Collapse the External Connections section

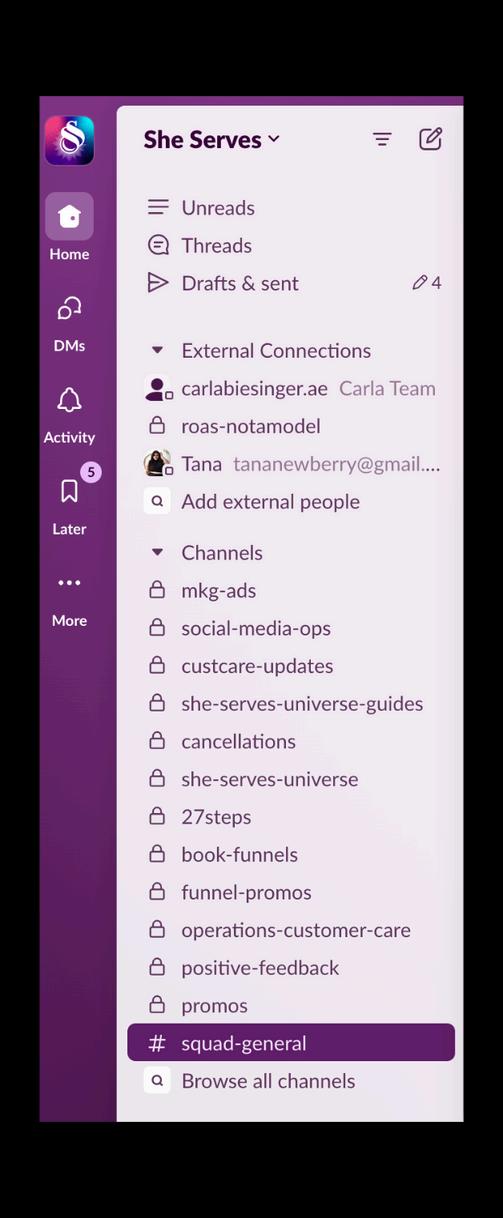click(x=157, y=351)
